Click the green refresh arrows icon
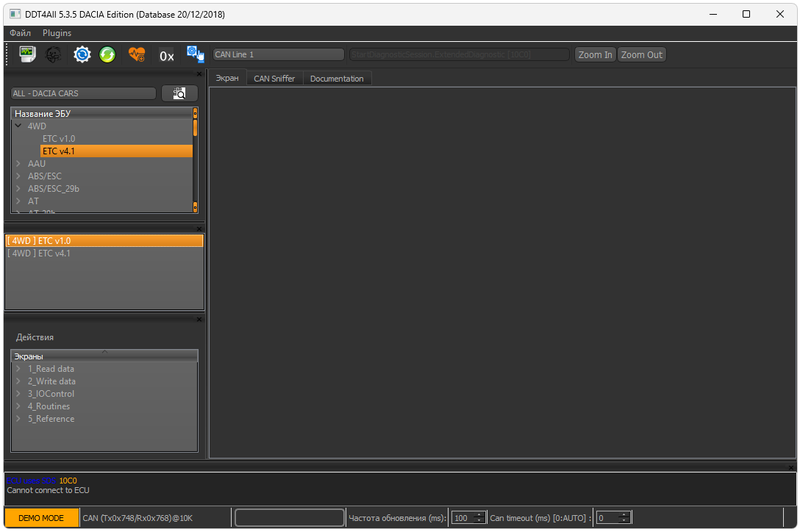Screen dimensions: 800x532 coord(107,55)
